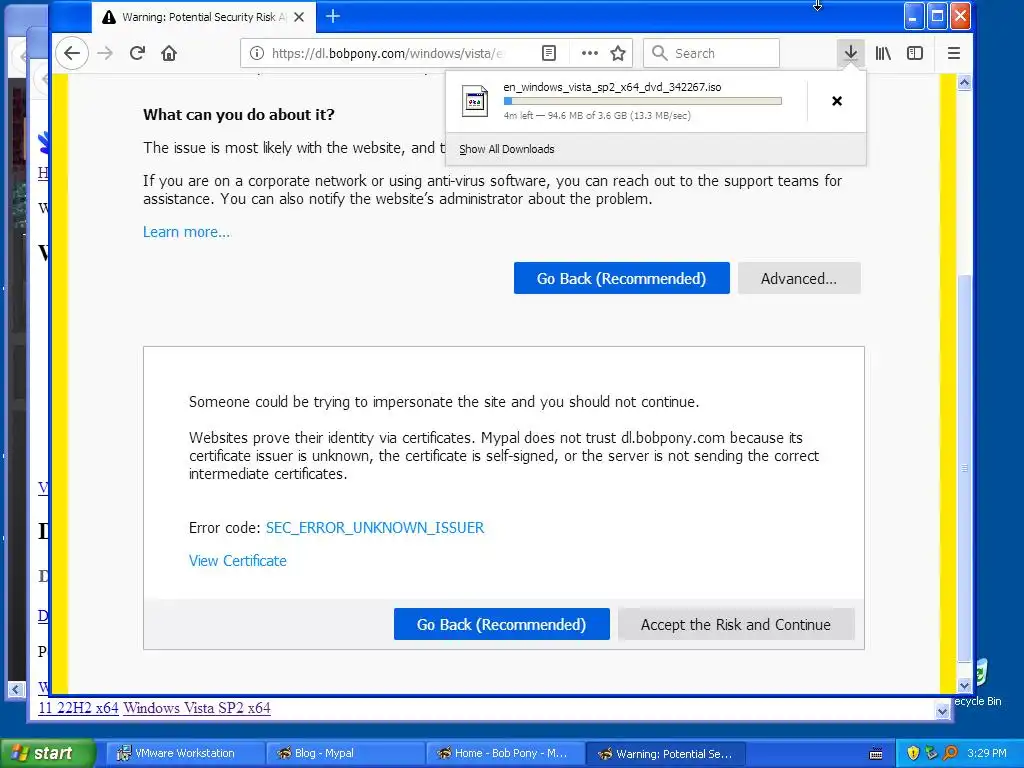Click the page scrollbar down arrow

[964, 685]
